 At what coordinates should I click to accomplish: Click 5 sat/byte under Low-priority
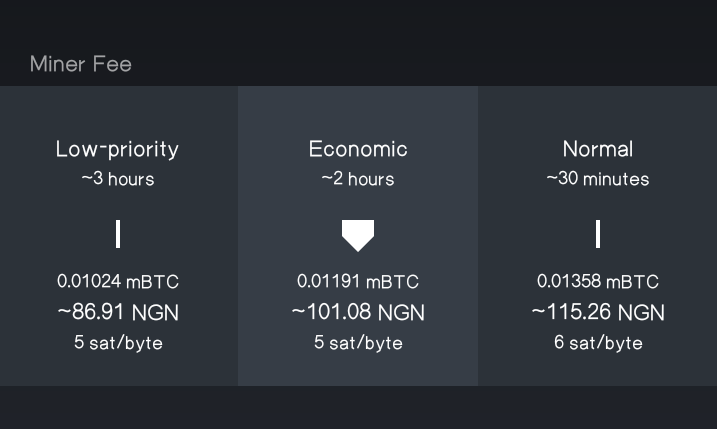pos(118,343)
